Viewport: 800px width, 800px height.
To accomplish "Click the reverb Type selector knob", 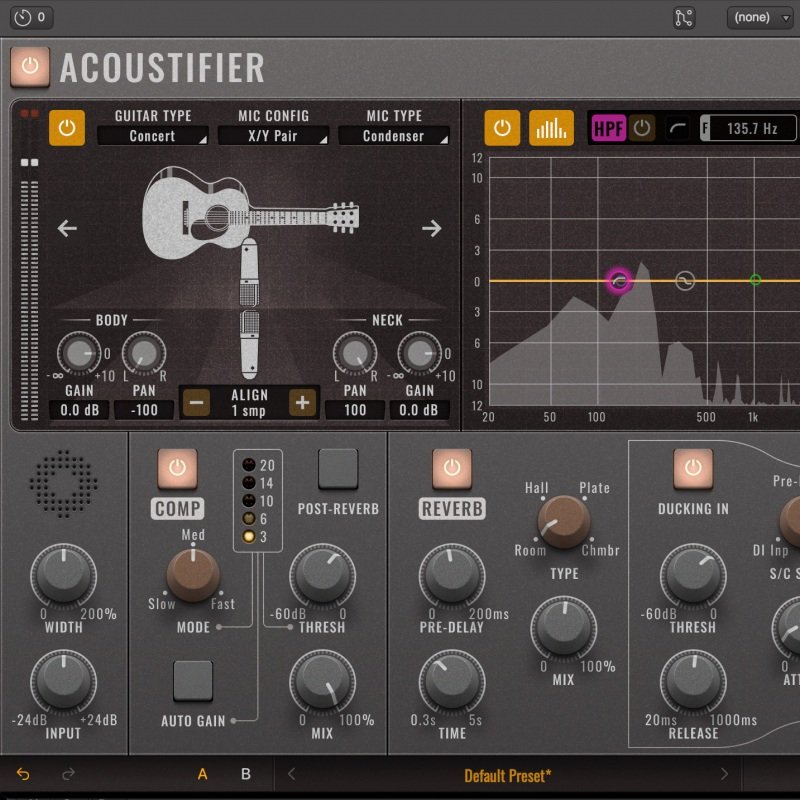I will (x=564, y=521).
